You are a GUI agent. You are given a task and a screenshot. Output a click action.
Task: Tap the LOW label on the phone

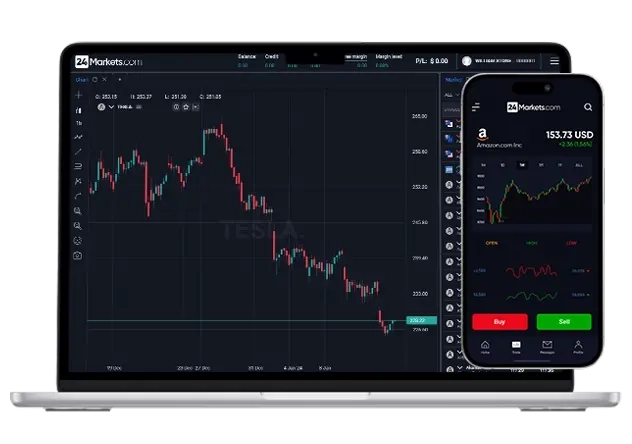click(571, 243)
